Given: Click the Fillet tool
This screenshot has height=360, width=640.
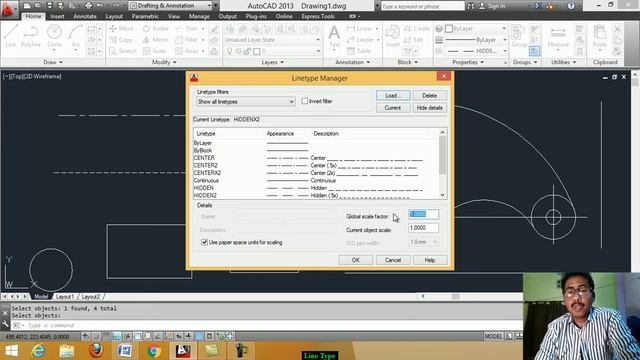Looking at the screenshot, I should tap(187, 40).
